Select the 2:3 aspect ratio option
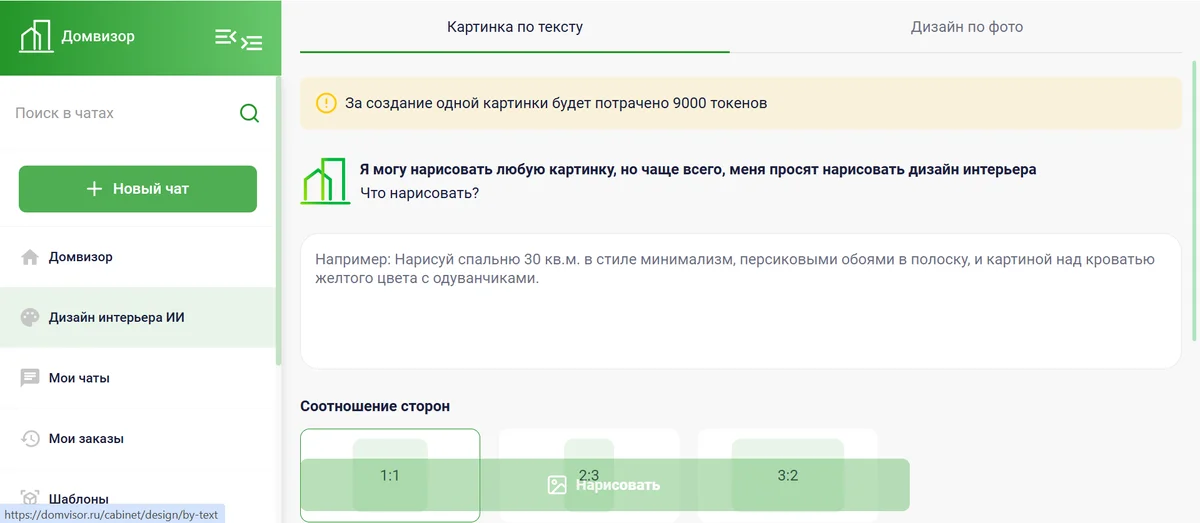The width and height of the screenshot is (1200, 523). pyautogui.click(x=589, y=445)
